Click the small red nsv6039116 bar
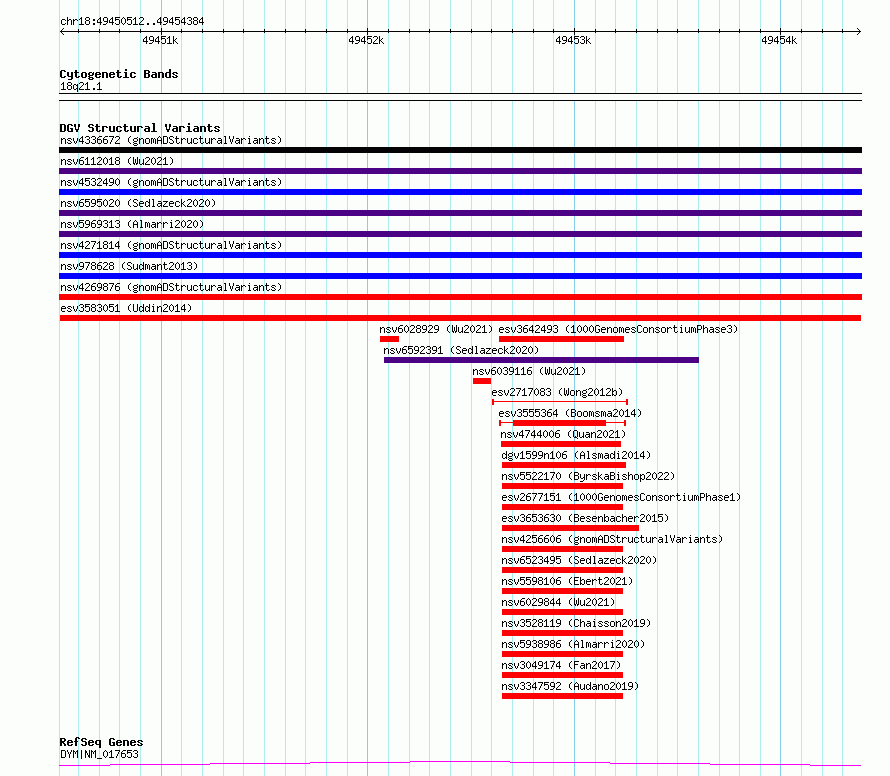 pos(482,381)
